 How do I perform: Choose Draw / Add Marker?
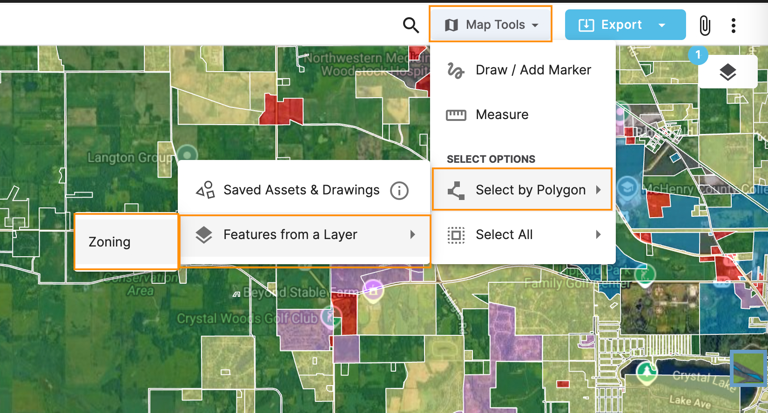pos(523,70)
